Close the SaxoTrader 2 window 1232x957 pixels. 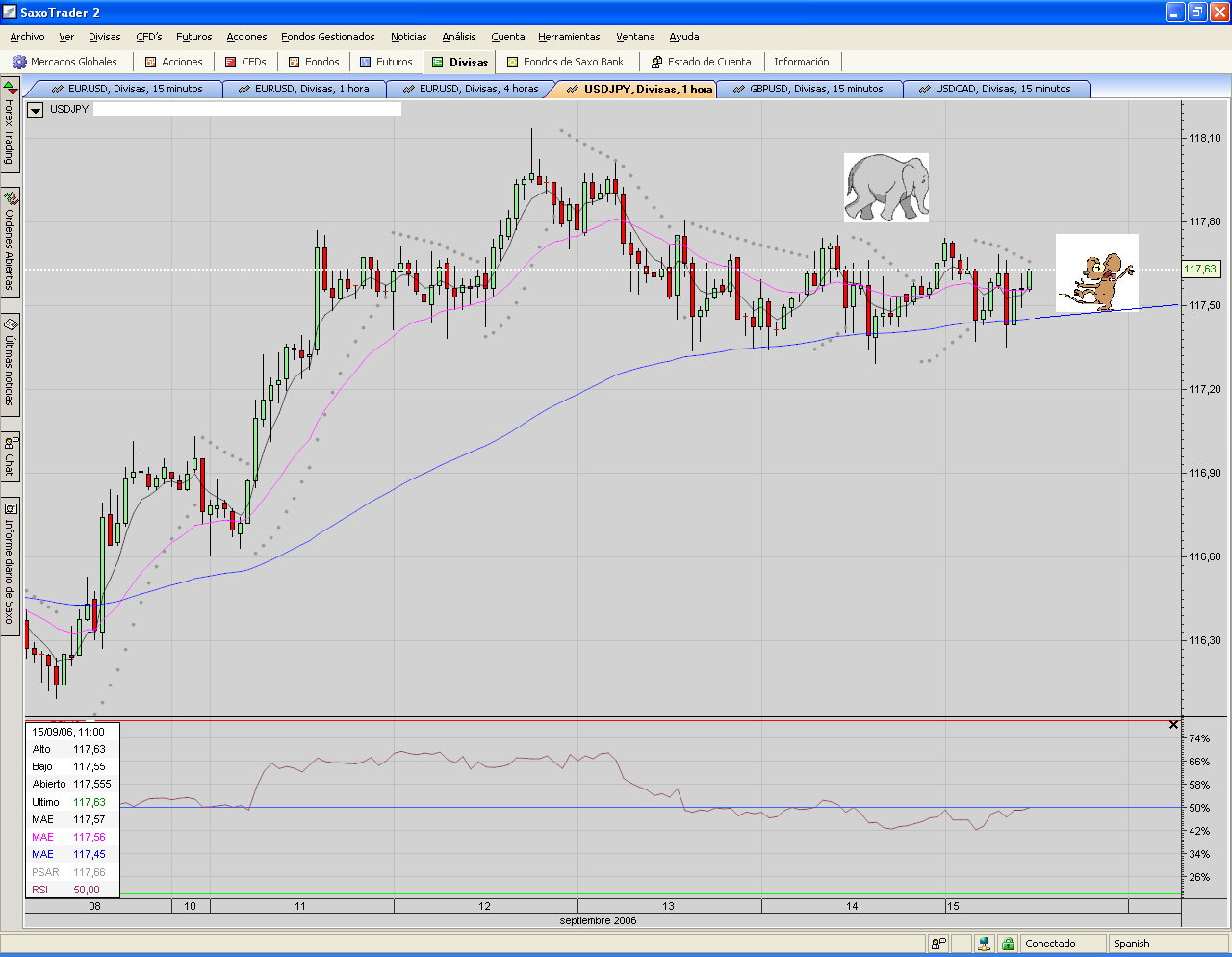coord(1219,13)
